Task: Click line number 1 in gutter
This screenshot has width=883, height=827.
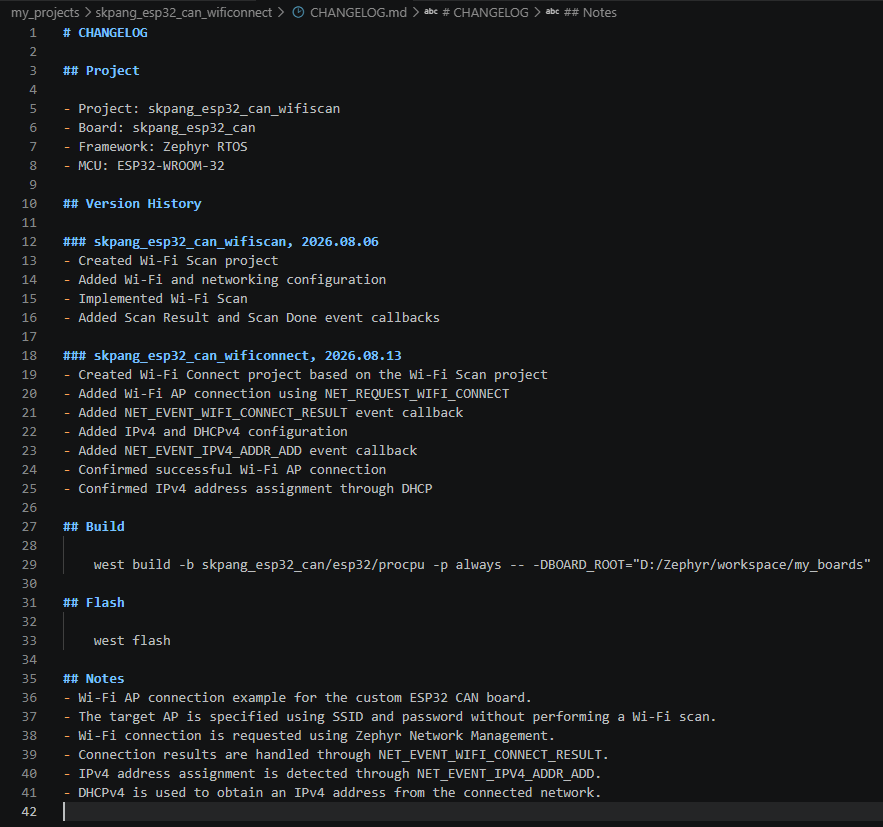Action: click(33, 33)
